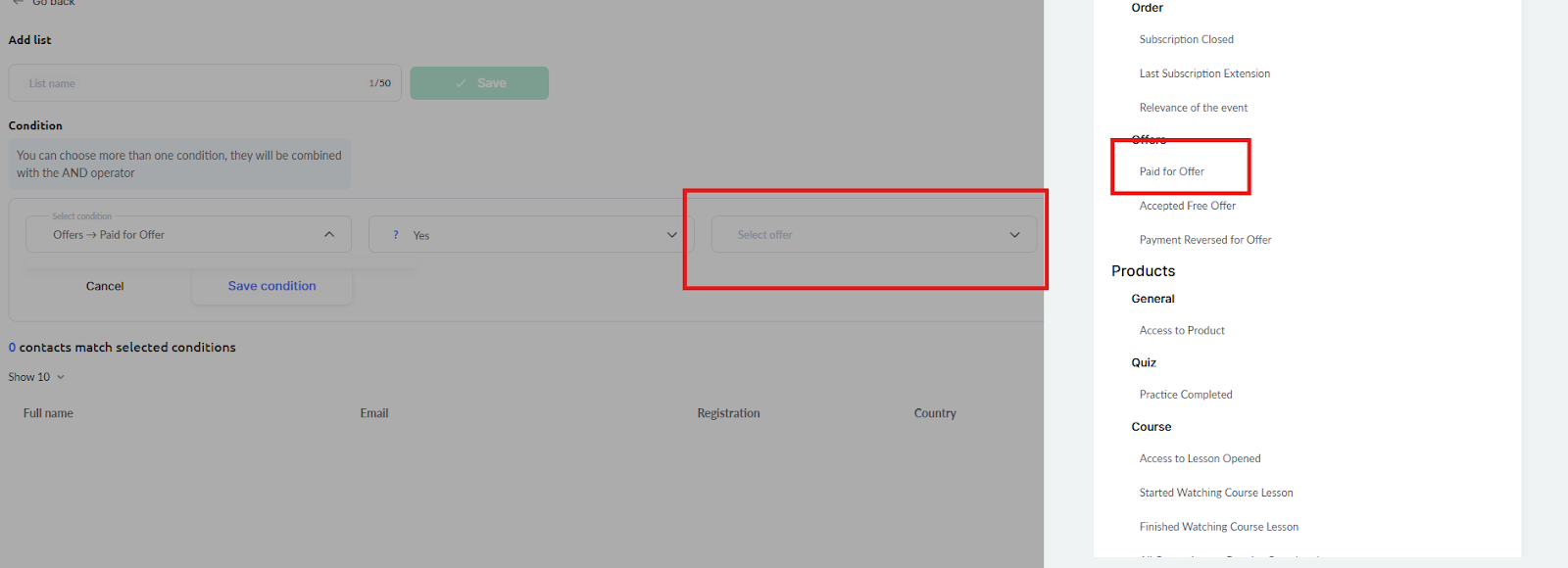Open the Yes value dropdown
The image size is (1568, 568).
pyautogui.click(x=531, y=235)
